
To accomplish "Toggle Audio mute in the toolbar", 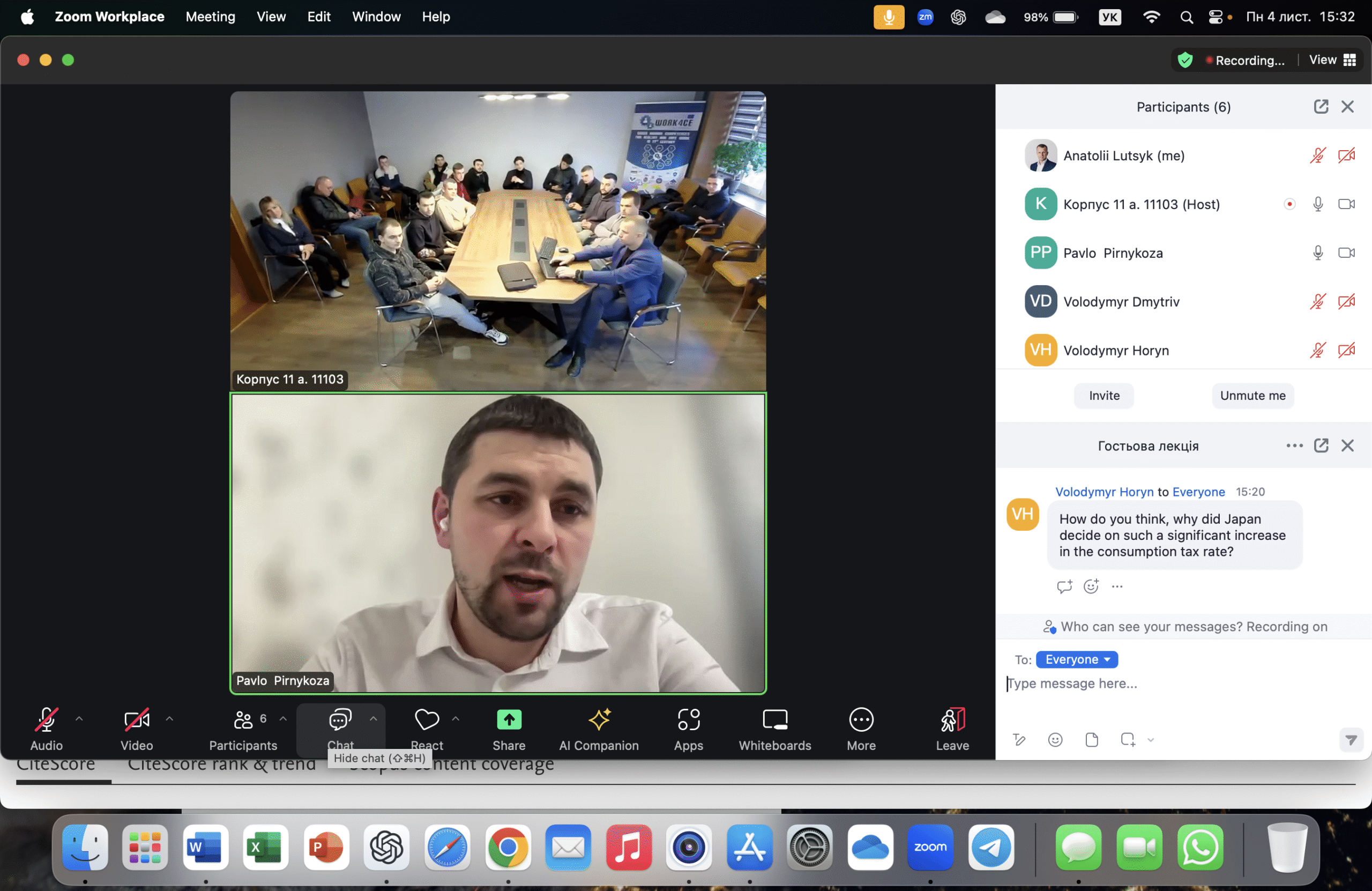I will [47, 720].
